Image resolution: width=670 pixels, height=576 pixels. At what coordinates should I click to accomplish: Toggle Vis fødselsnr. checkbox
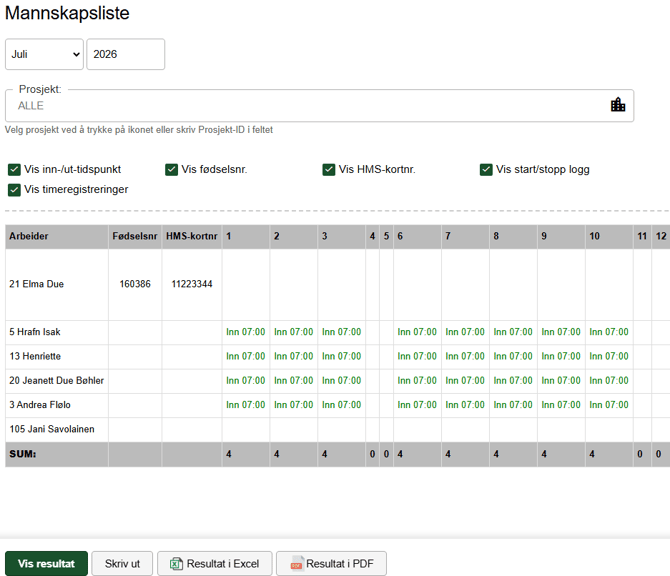pos(171,170)
